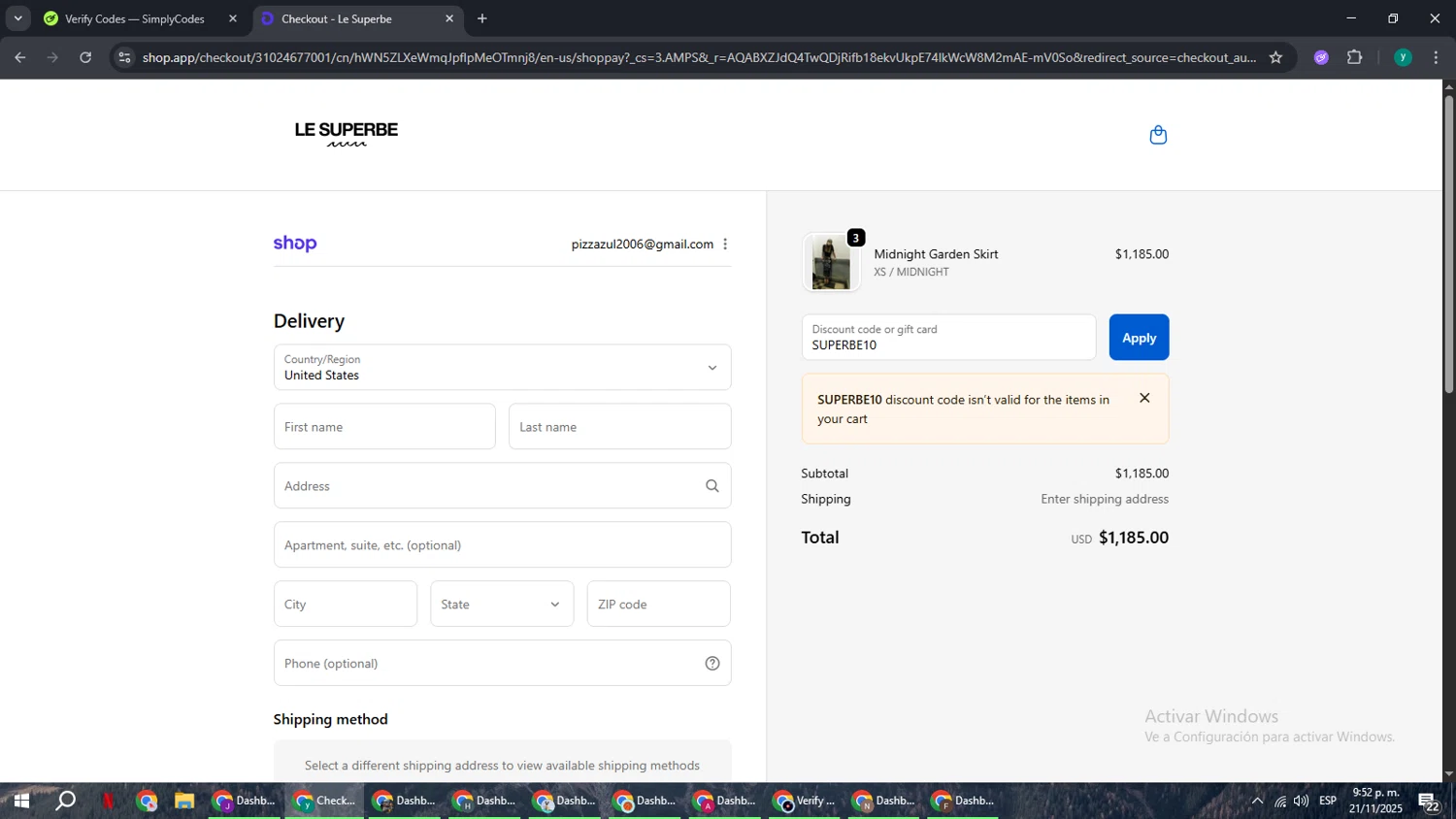
Task: Open the Windows Start menu
Action: [21, 801]
